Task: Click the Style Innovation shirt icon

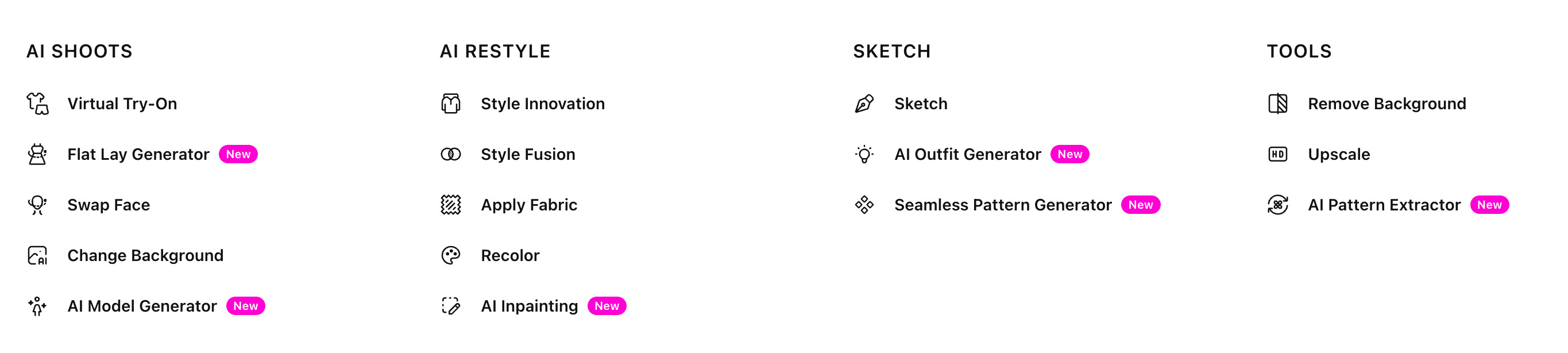Action: pos(450,103)
